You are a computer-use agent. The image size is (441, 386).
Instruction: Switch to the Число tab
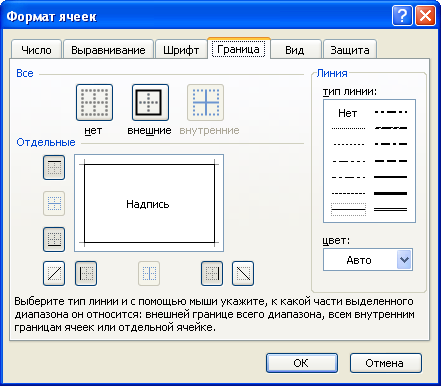click(36, 50)
